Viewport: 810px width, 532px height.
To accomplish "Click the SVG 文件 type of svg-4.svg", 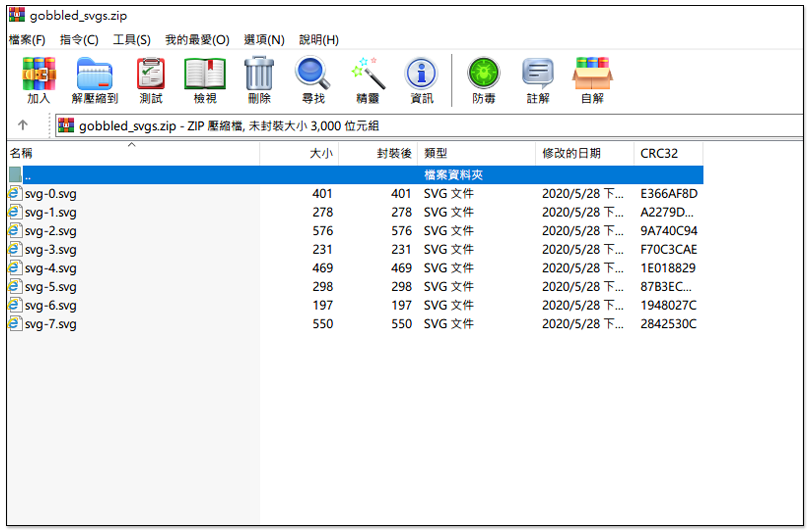I will (x=448, y=268).
